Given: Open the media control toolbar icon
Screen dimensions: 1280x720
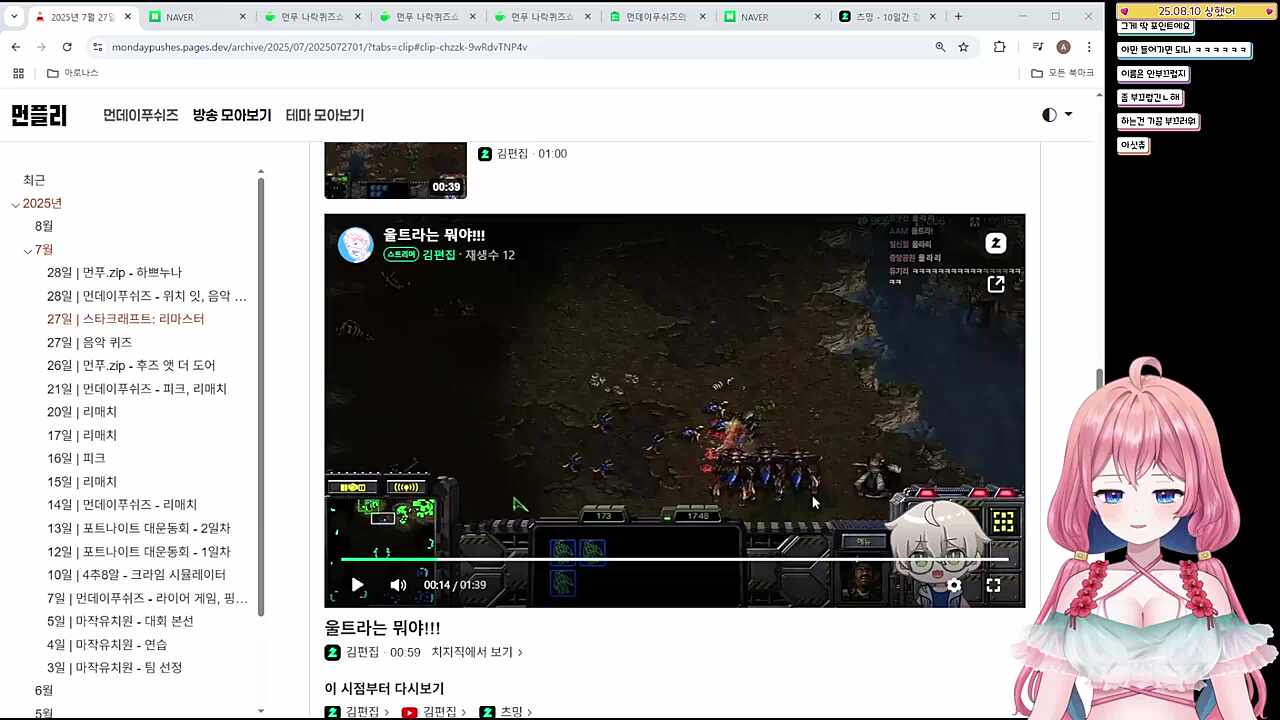Looking at the screenshot, I should click(1037, 47).
